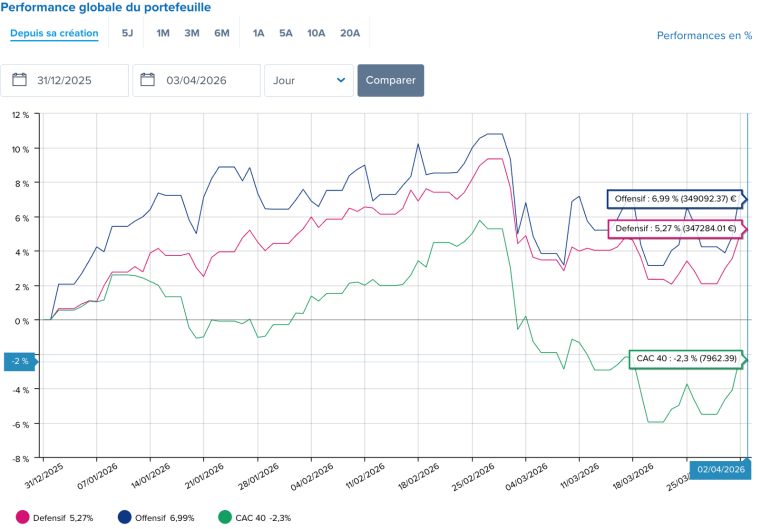
Task: Toggle the CAC 40 series in legend
Action: (257, 517)
